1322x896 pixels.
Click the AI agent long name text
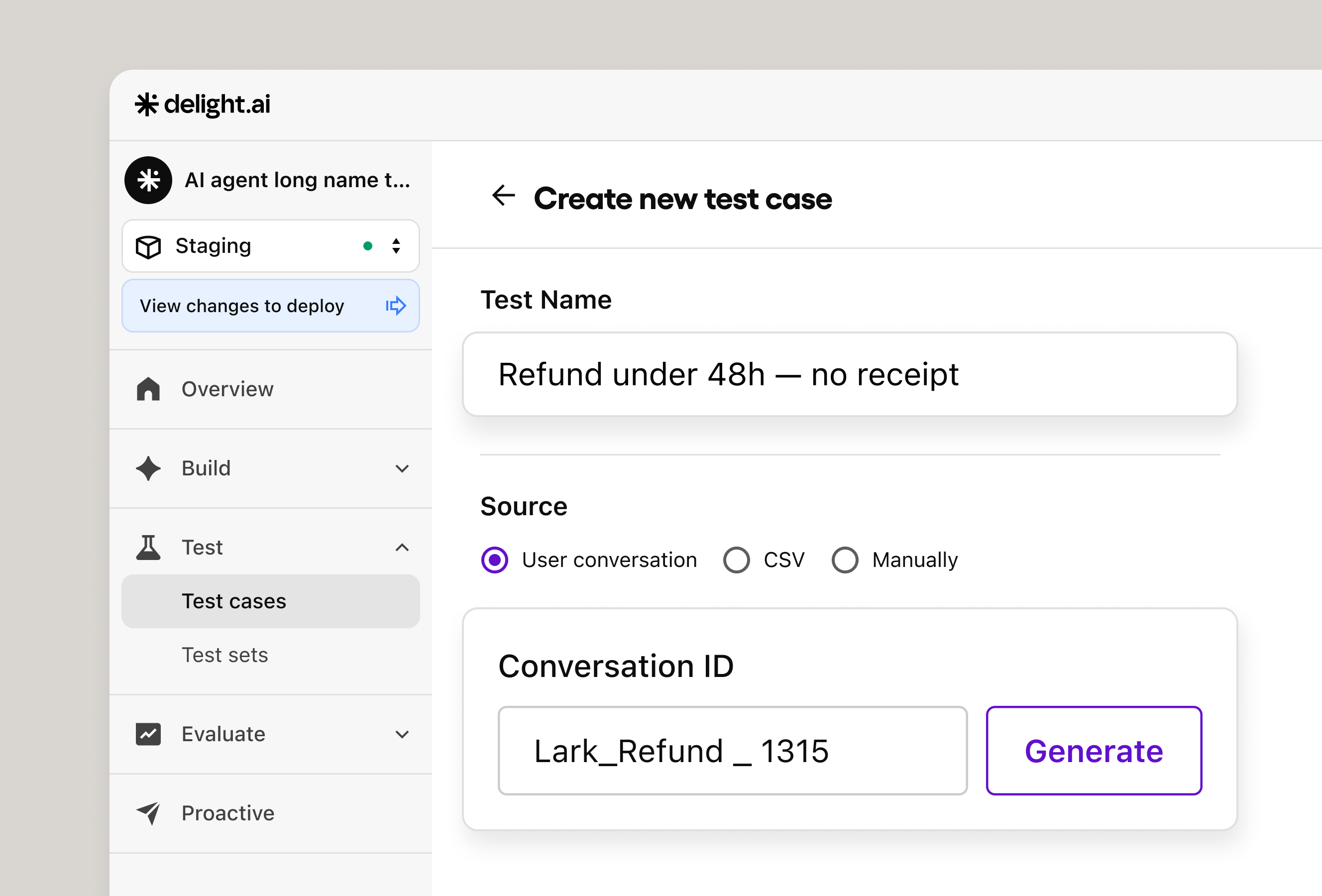[298, 180]
